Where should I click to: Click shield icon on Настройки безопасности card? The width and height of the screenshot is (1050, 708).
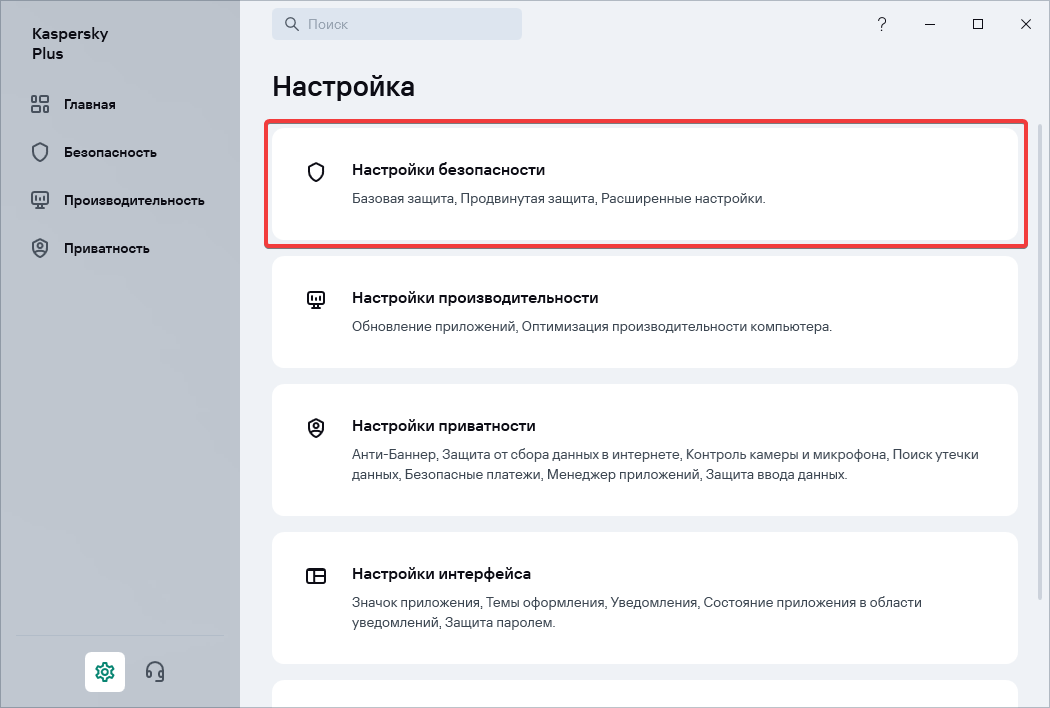click(x=316, y=172)
